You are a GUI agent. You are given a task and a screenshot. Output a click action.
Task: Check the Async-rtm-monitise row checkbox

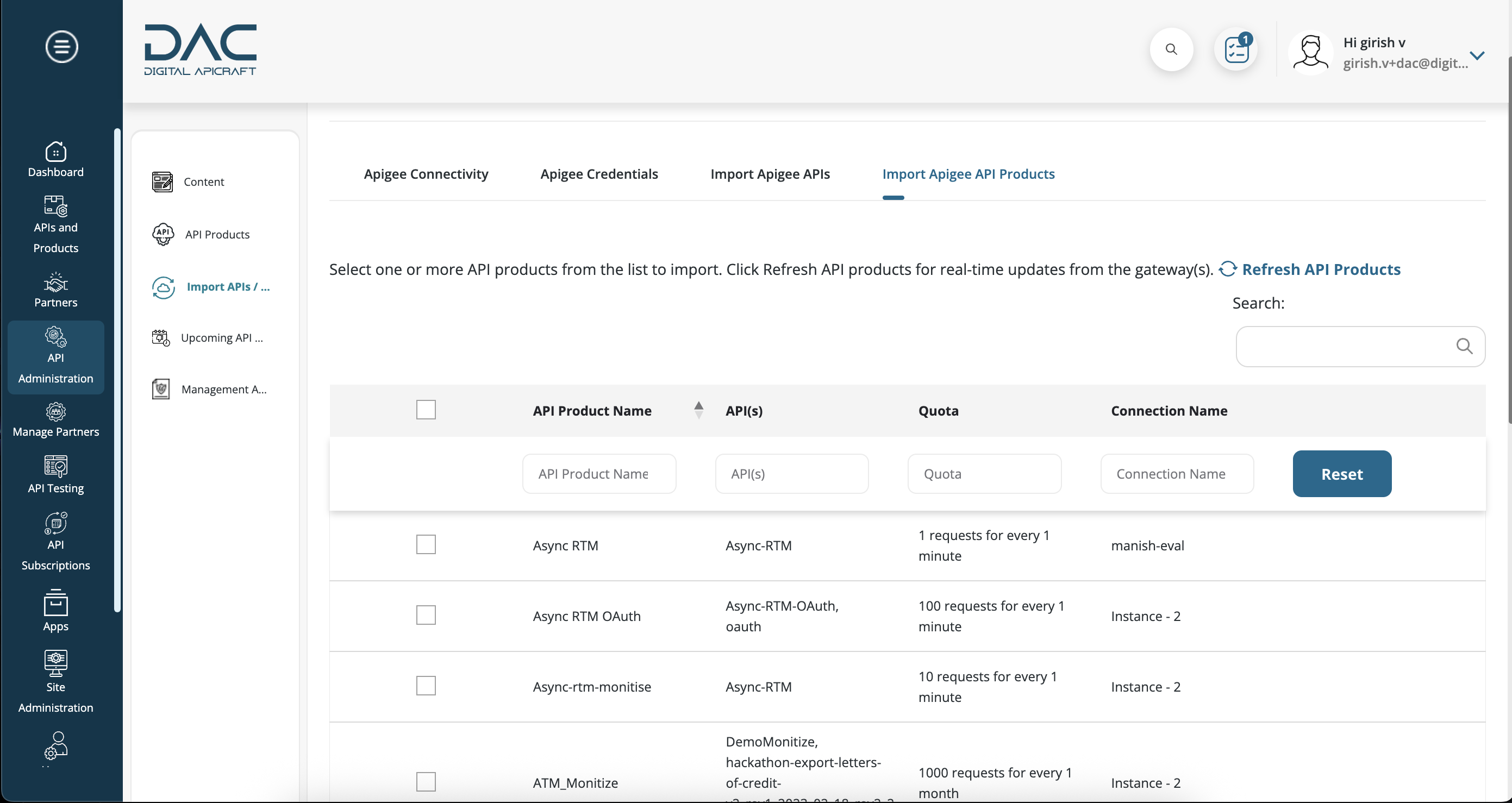point(426,685)
